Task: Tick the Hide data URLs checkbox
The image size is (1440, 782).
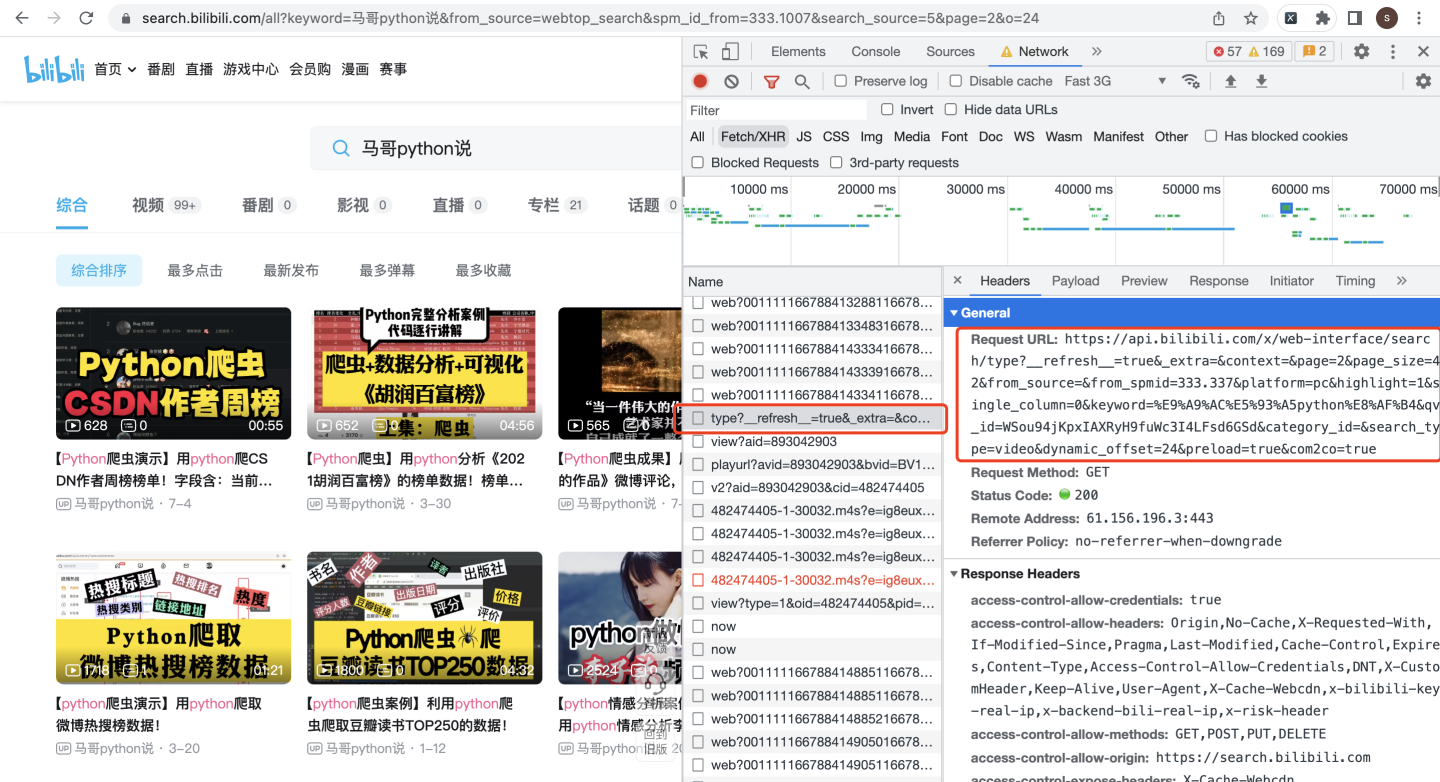Action: pos(951,110)
